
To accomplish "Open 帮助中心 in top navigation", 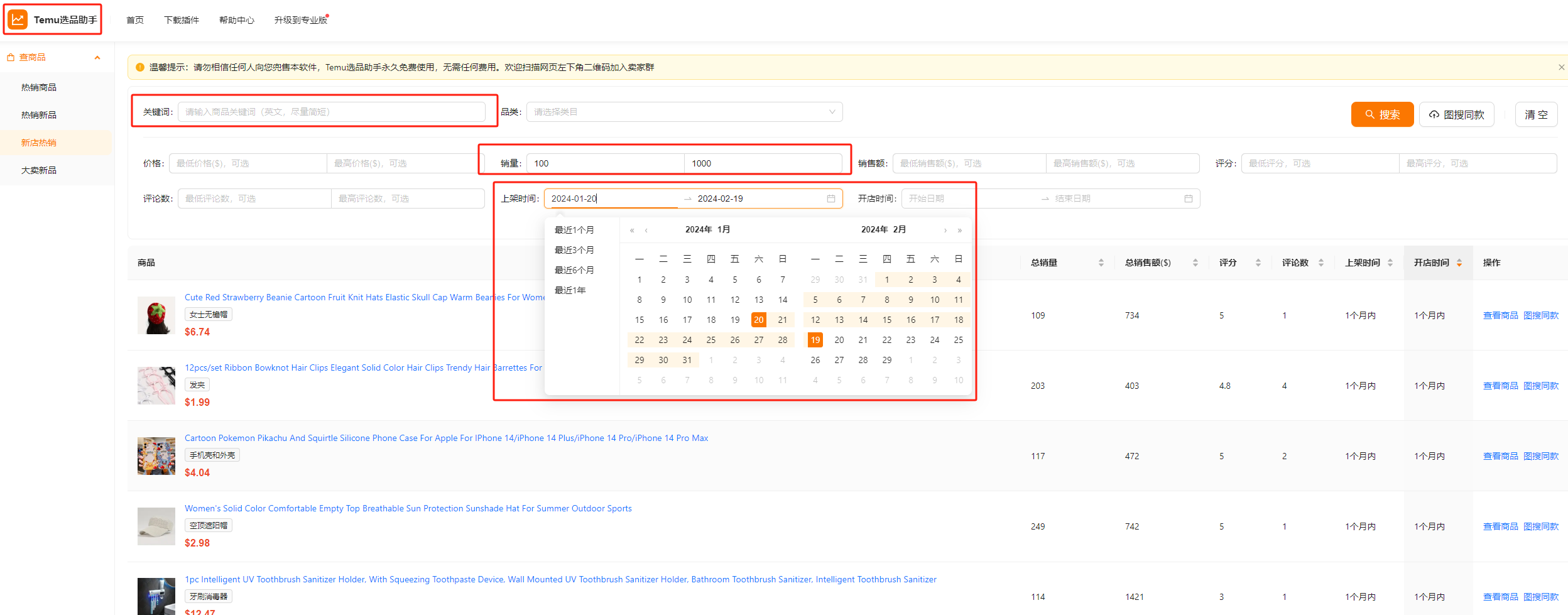I will 236,20.
